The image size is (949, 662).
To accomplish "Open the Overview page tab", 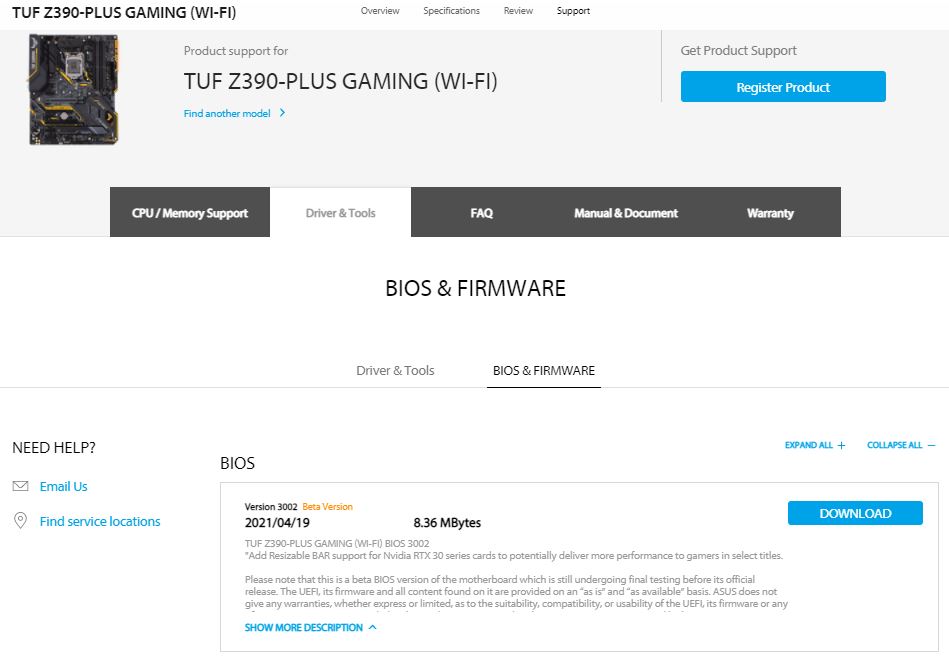I will coord(380,11).
